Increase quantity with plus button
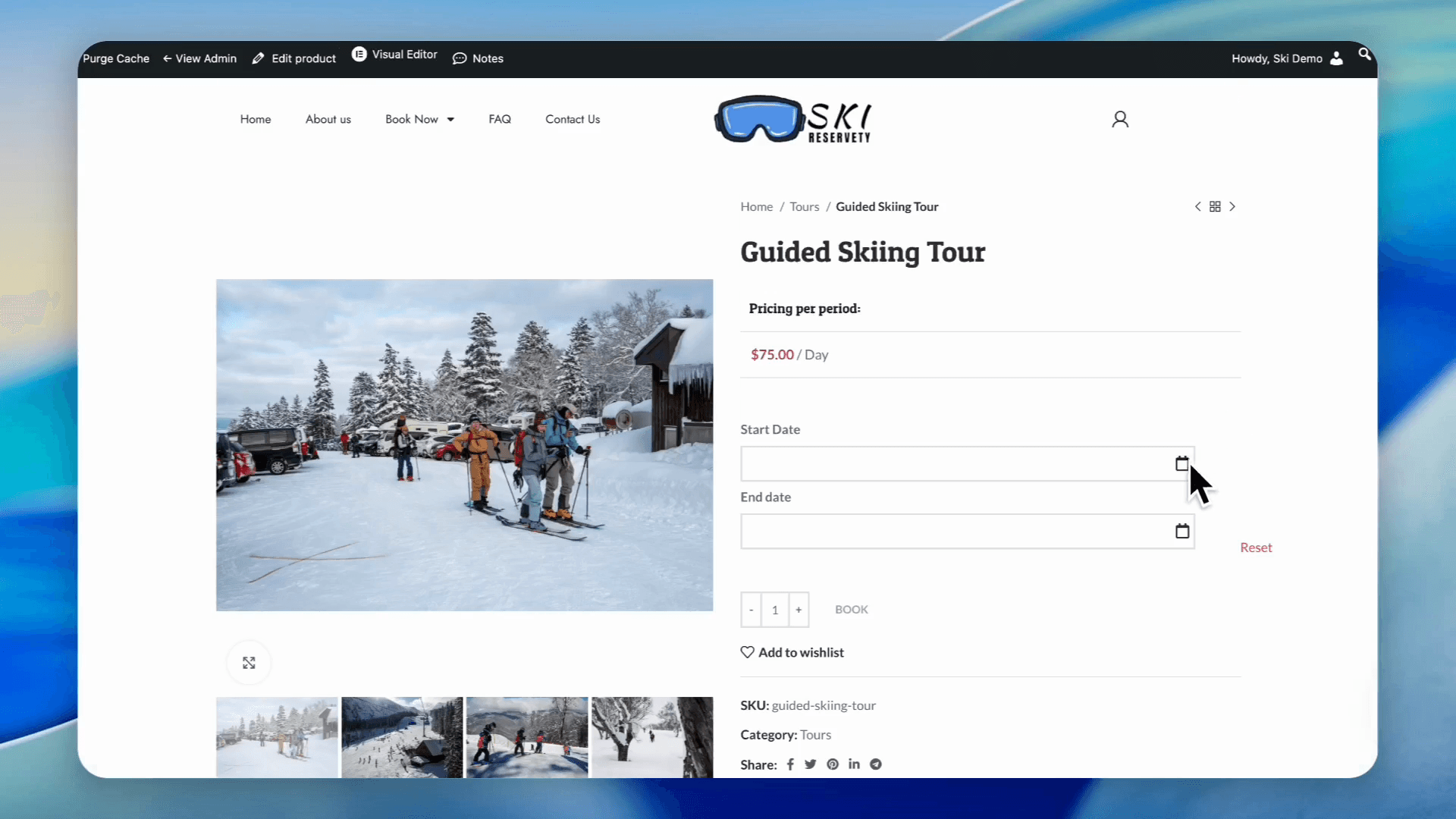This screenshot has width=1456, height=819. (x=799, y=610)
